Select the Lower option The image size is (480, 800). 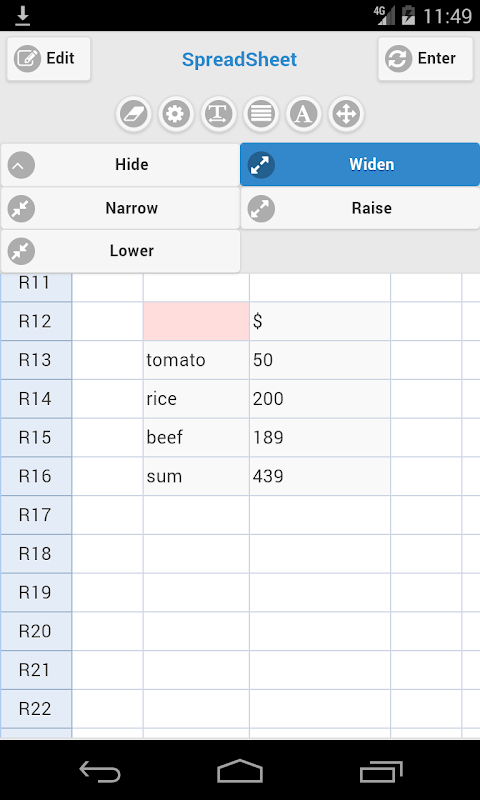[x=120, y=251]
